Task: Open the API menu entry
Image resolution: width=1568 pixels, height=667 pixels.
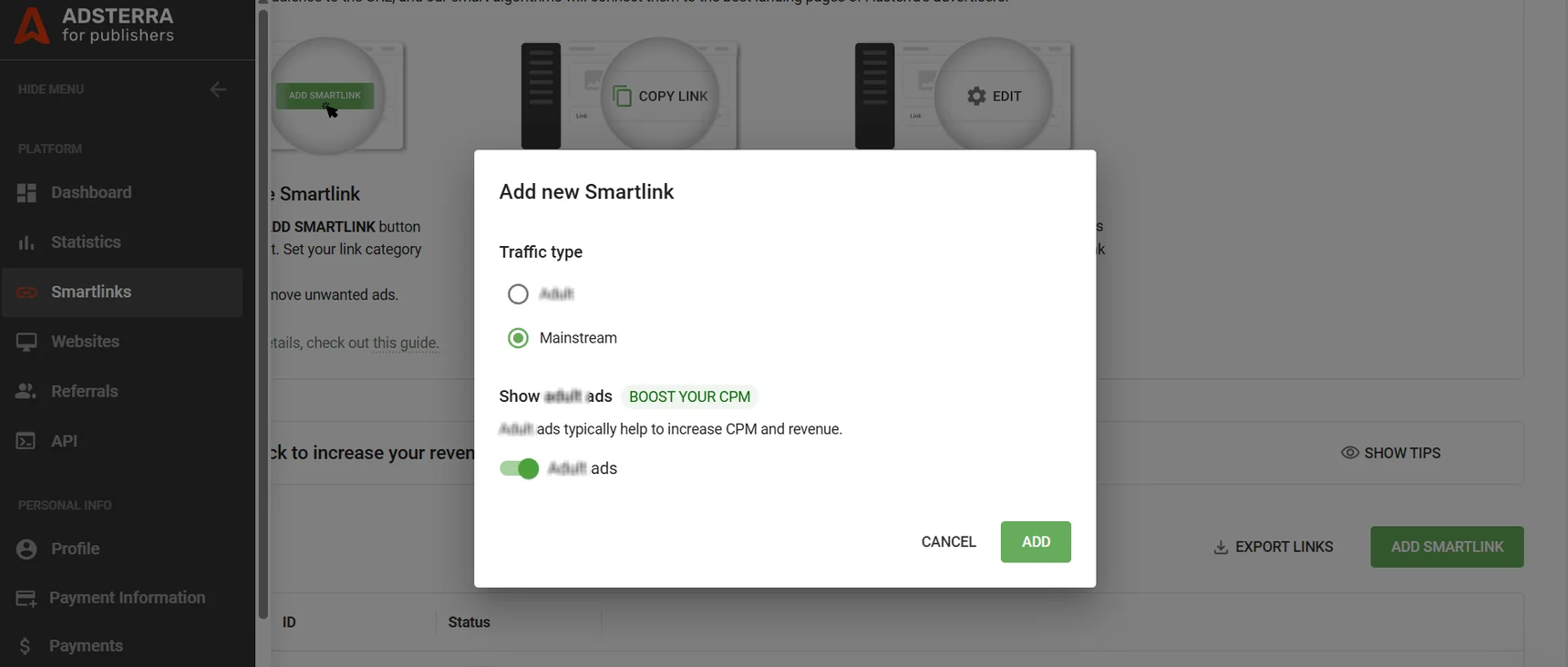Action: click(122, 441)
